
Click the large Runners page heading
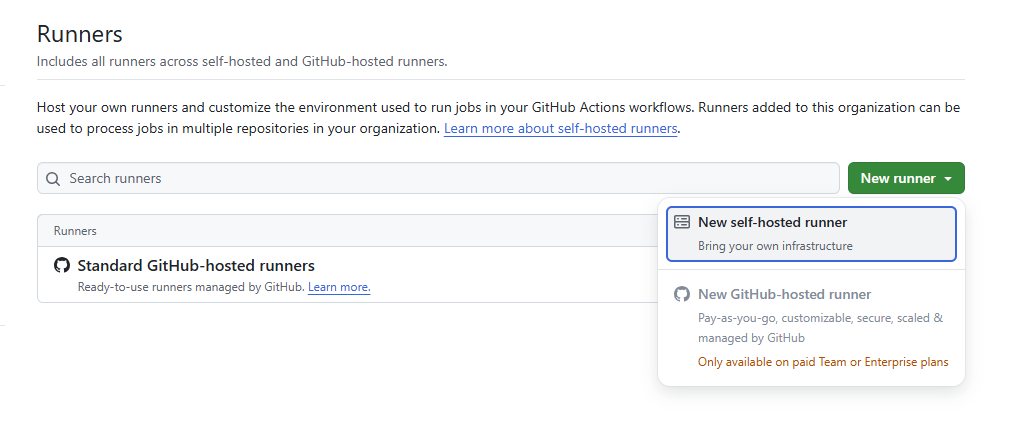(80, 34)
